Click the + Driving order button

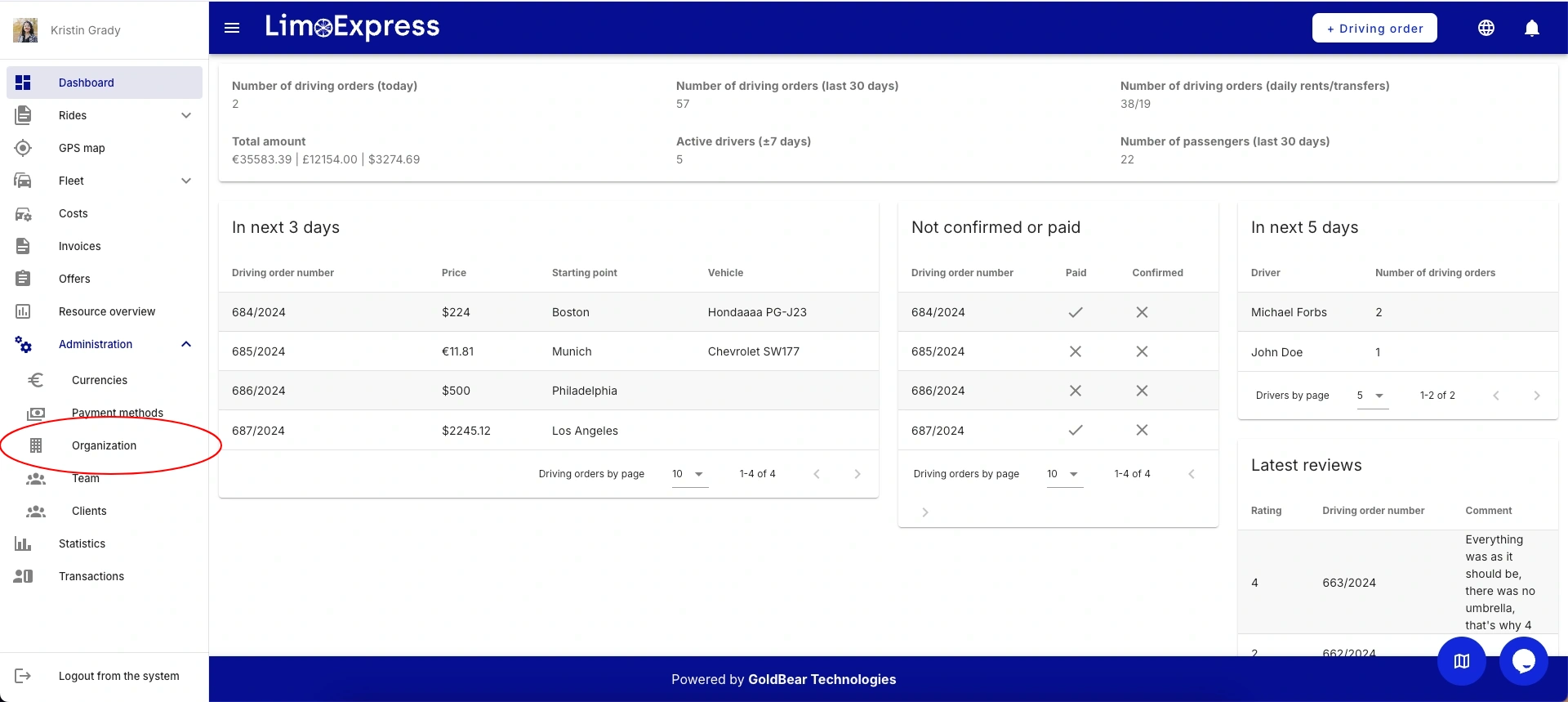[1374, 28]
